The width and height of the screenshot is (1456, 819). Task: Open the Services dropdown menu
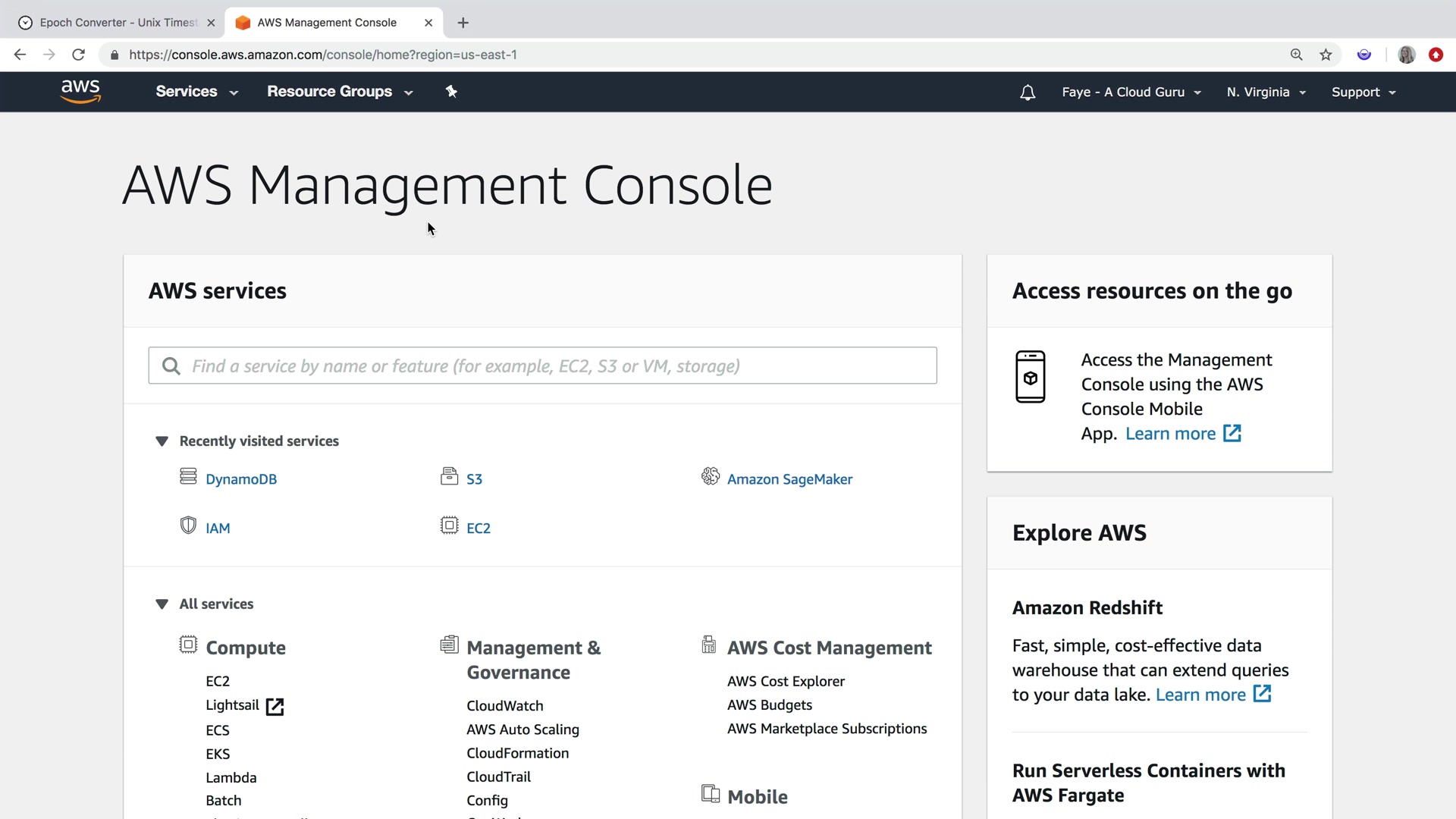[x=196, y=92]
